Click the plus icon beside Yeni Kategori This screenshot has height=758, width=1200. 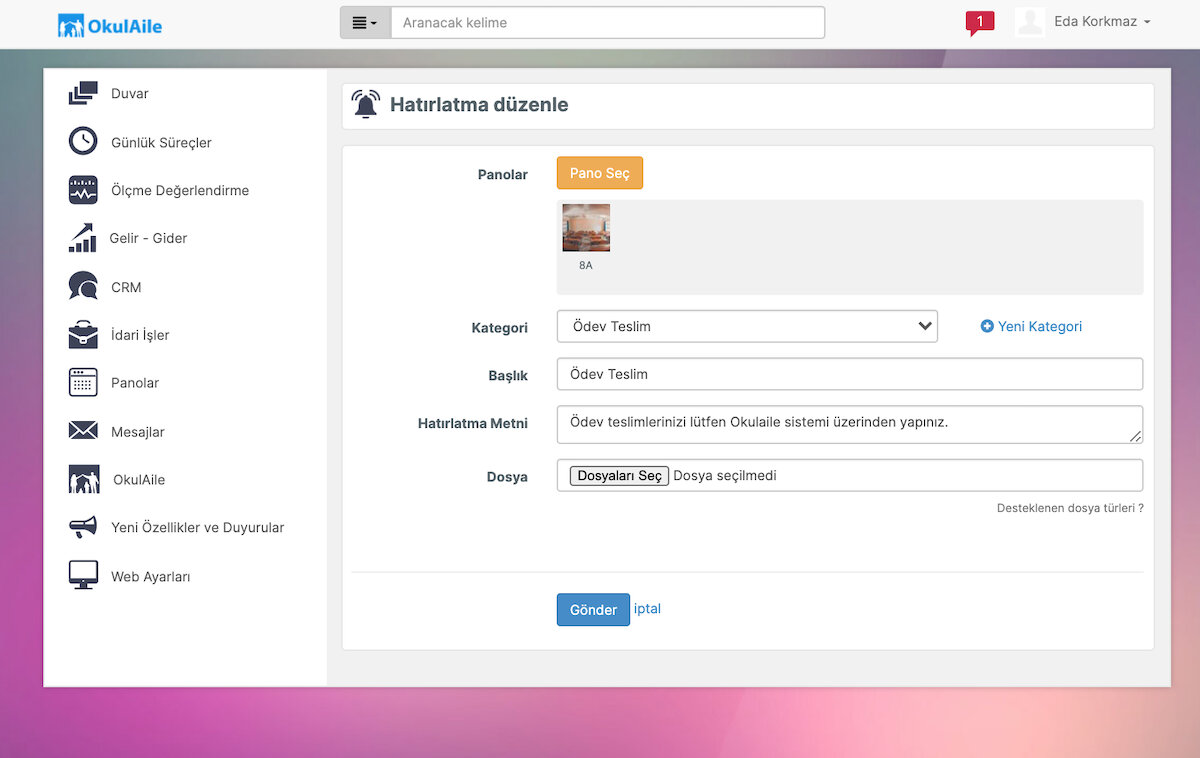[x=987, y=326]
